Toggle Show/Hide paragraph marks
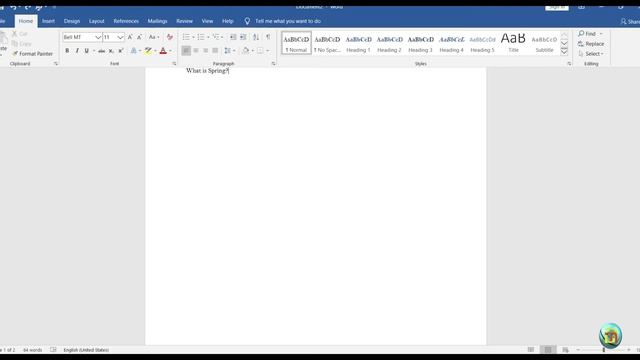The height and width of the screenshot is (360, 640). (268, 37)
